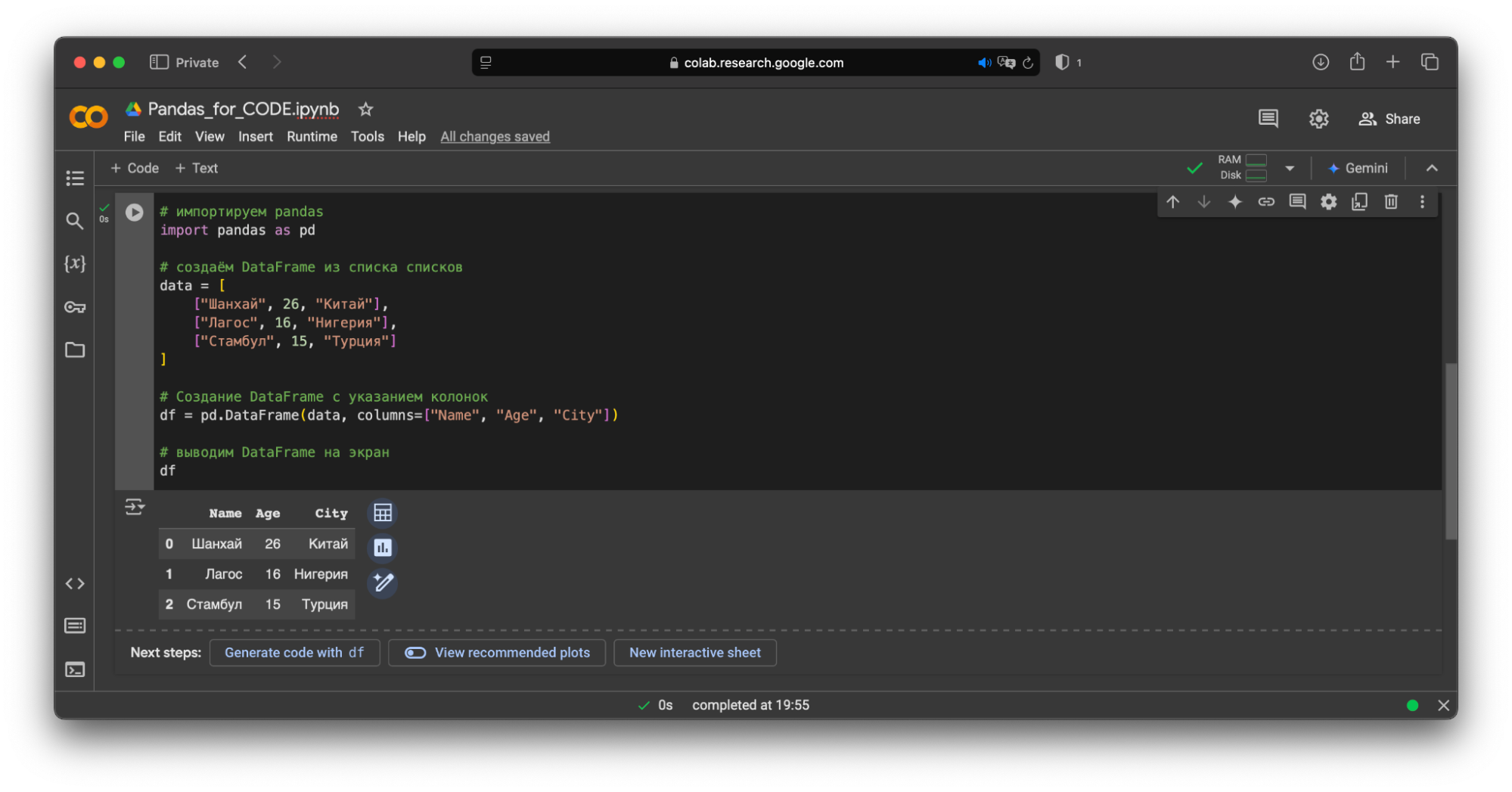Click Generate code with df button

[x=294, y=653]
